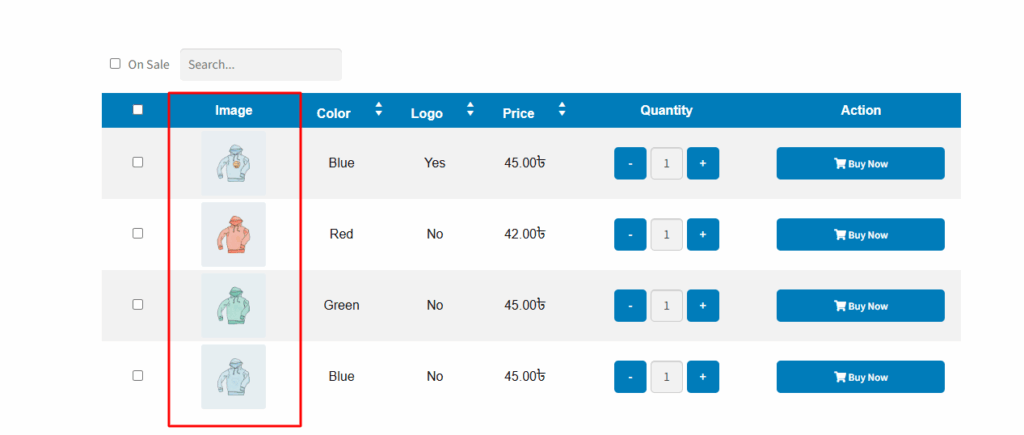Check the Green hoodie row checkbox
The height and width of the screenshot is (435, 1024).
coord(138,304)
